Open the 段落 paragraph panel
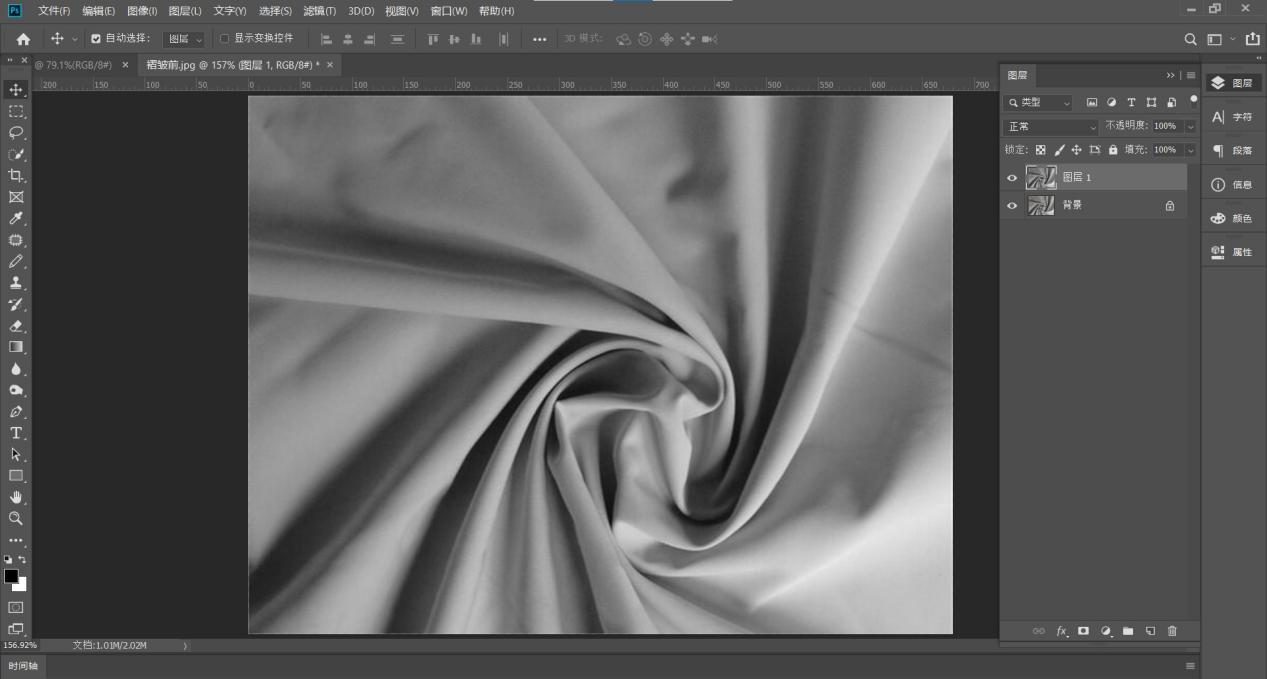Image resolution: width=1267 pixels, height=679 pixels. 1232,151
